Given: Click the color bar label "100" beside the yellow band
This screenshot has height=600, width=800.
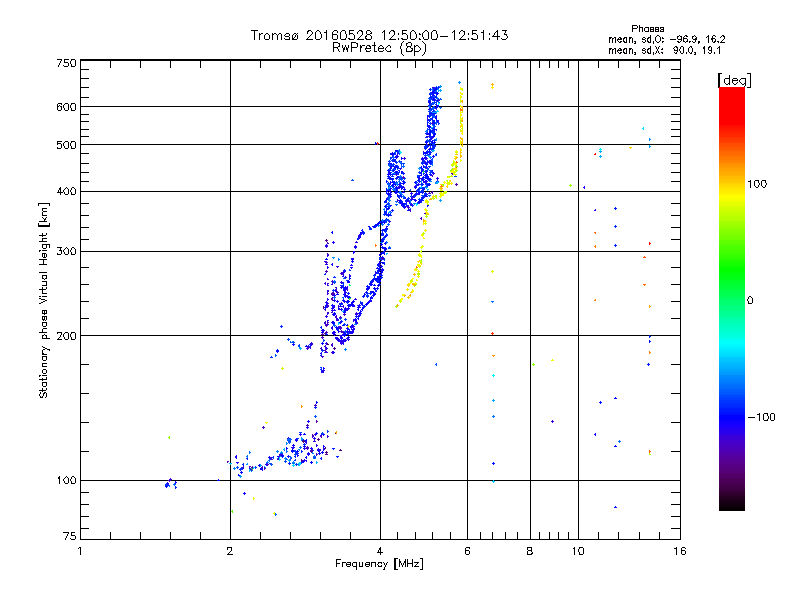Looking at the screenshot, I should point(757,184).
